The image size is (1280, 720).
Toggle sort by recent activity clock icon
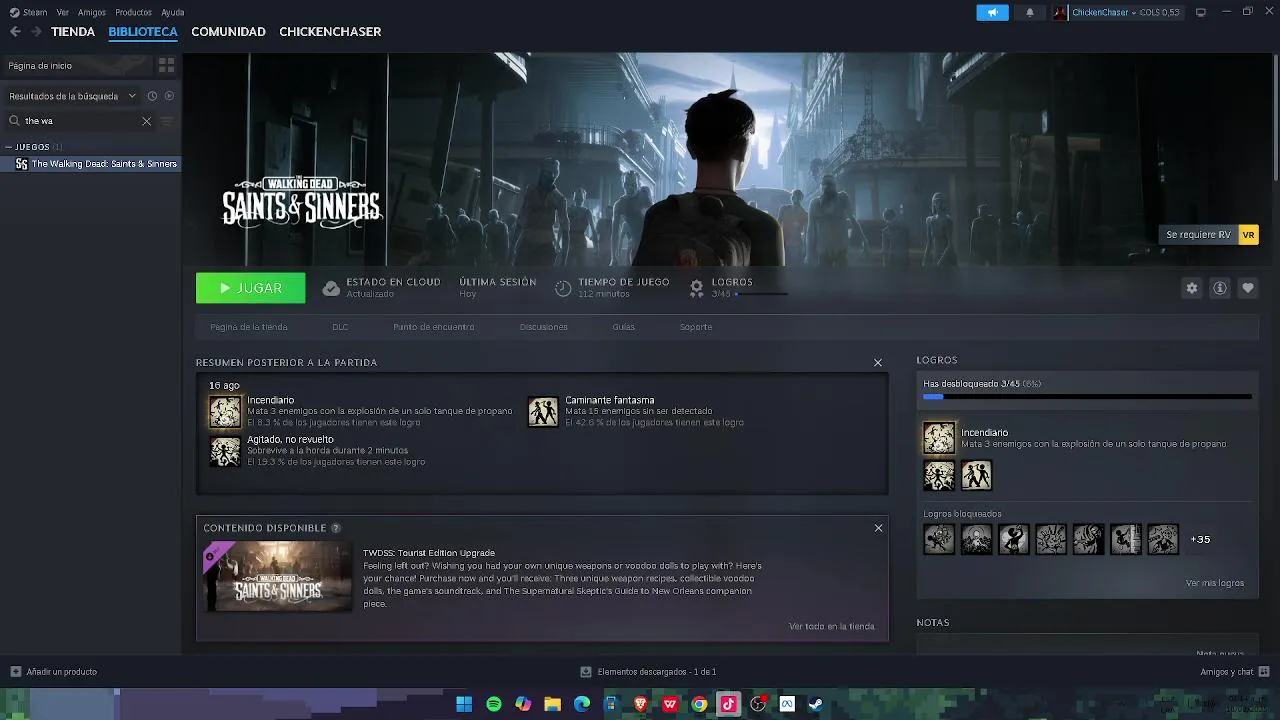point(152,96)
